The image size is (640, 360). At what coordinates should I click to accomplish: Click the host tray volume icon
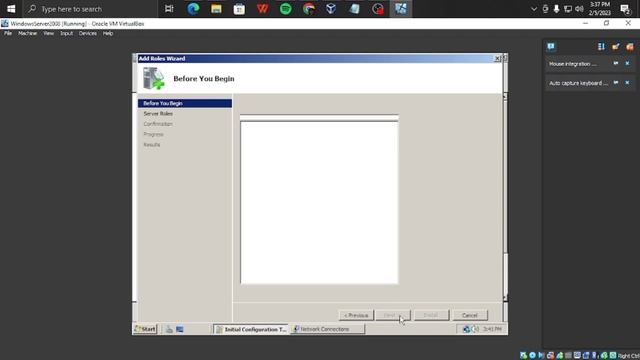tap(579, 9)
